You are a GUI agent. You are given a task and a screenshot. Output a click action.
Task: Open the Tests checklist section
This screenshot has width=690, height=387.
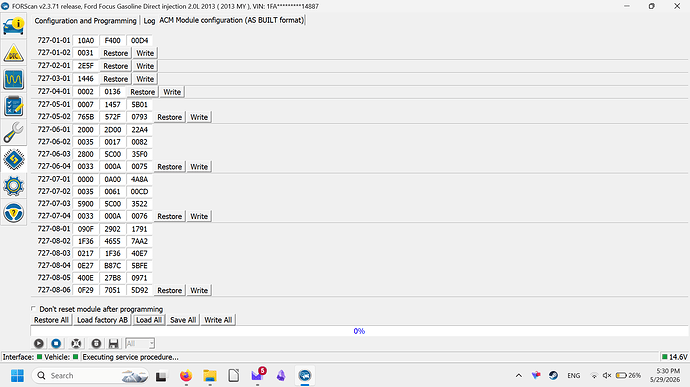tap(14, 106)
